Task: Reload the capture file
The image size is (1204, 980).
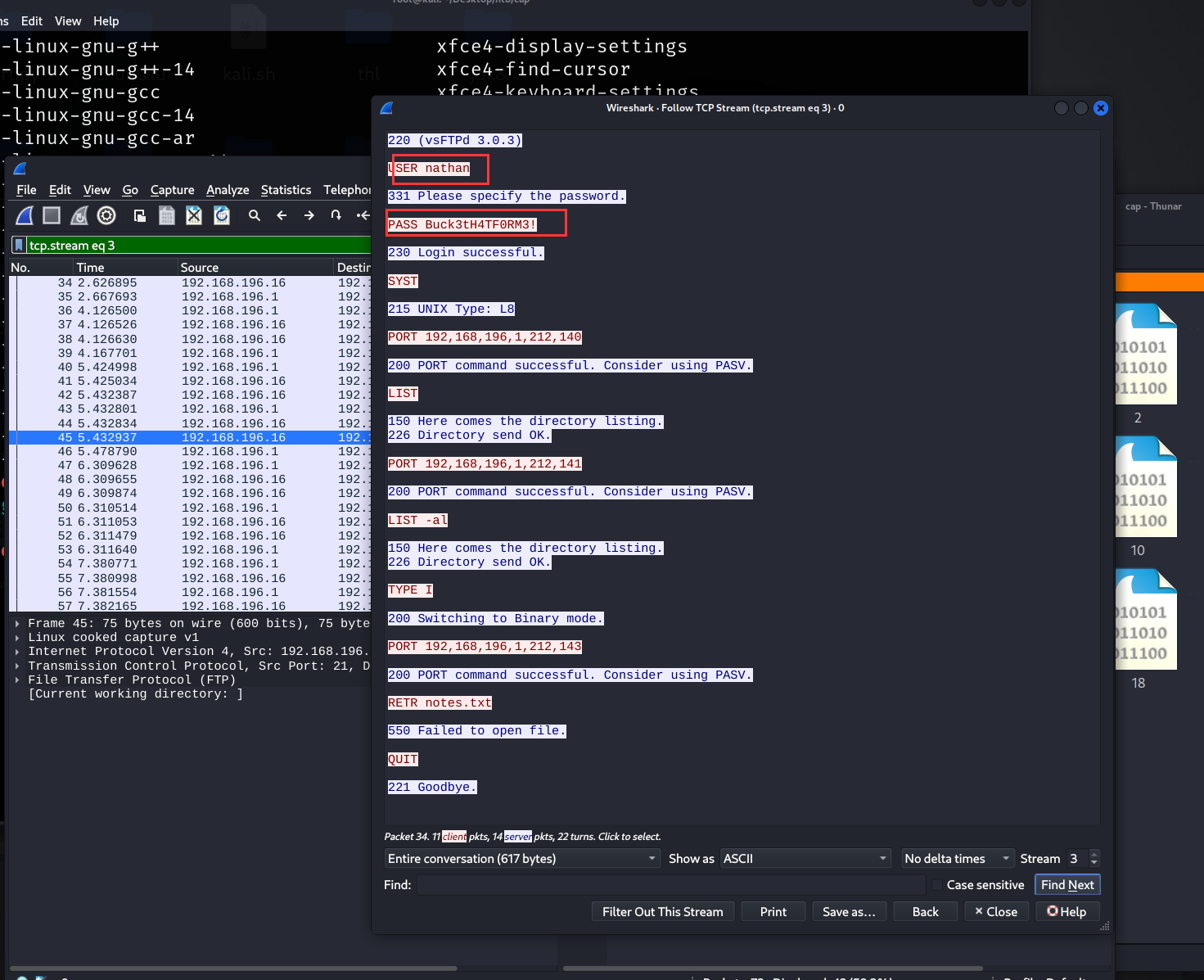Action: (221, 215)
